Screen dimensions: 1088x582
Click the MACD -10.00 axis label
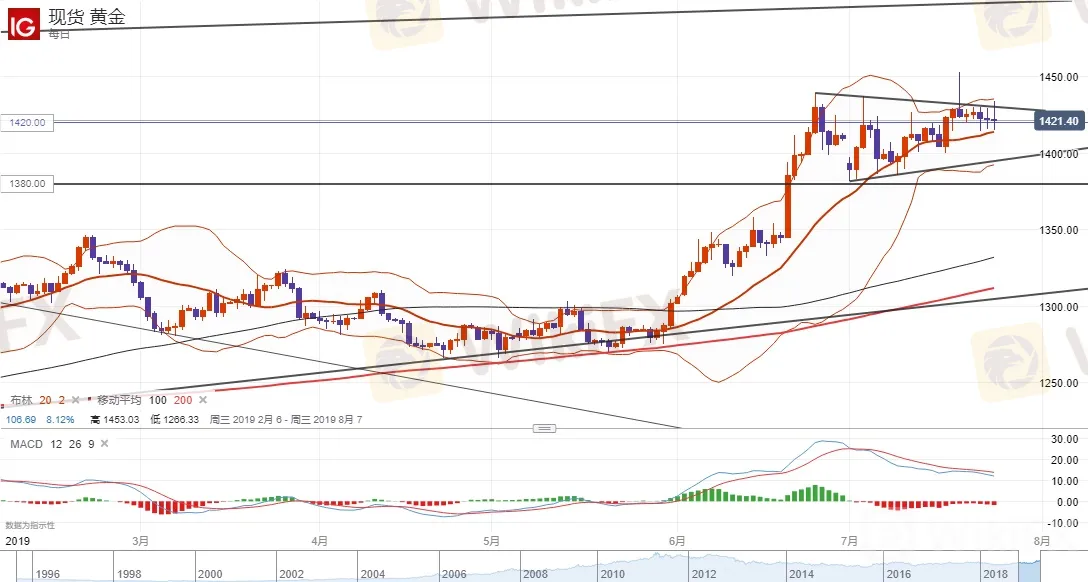click(x=1062, y=523)
